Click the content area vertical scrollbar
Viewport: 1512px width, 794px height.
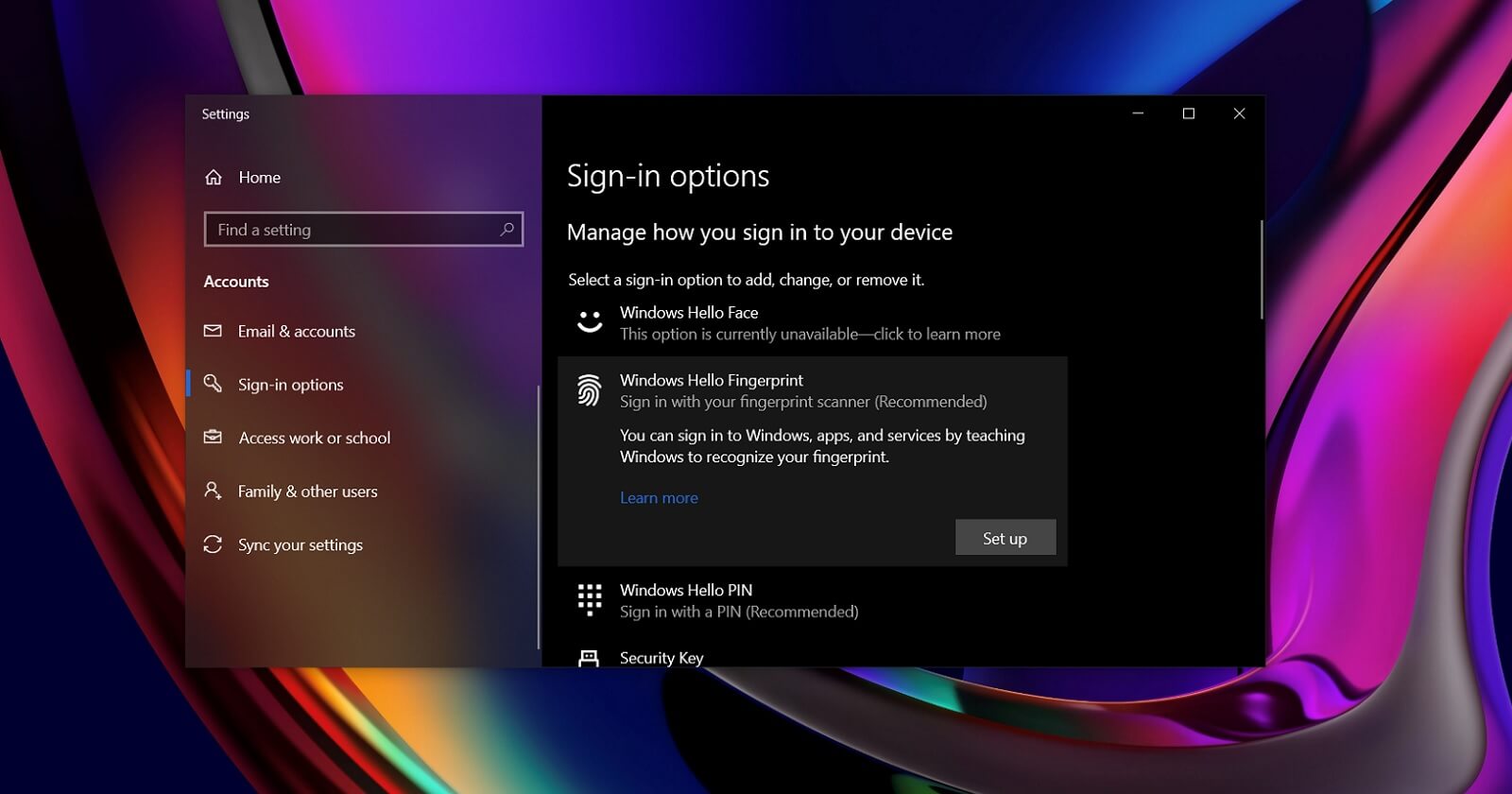(1261, 270)
